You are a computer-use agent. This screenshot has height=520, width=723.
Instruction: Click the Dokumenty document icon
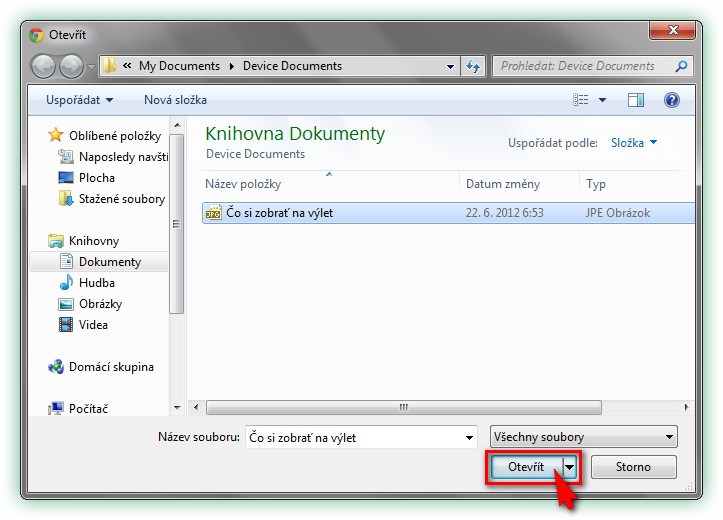[66, 261]
